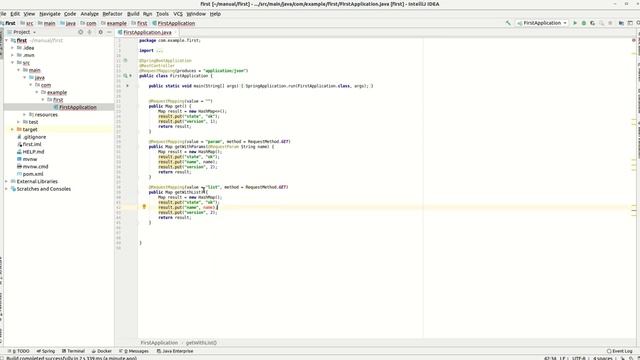Open the Messages tool window

point(134,351)
